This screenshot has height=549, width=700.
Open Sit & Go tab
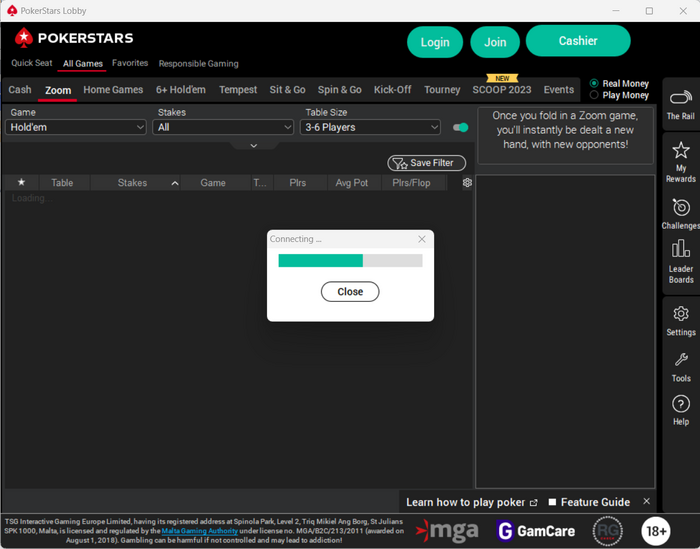pos(288,90)
